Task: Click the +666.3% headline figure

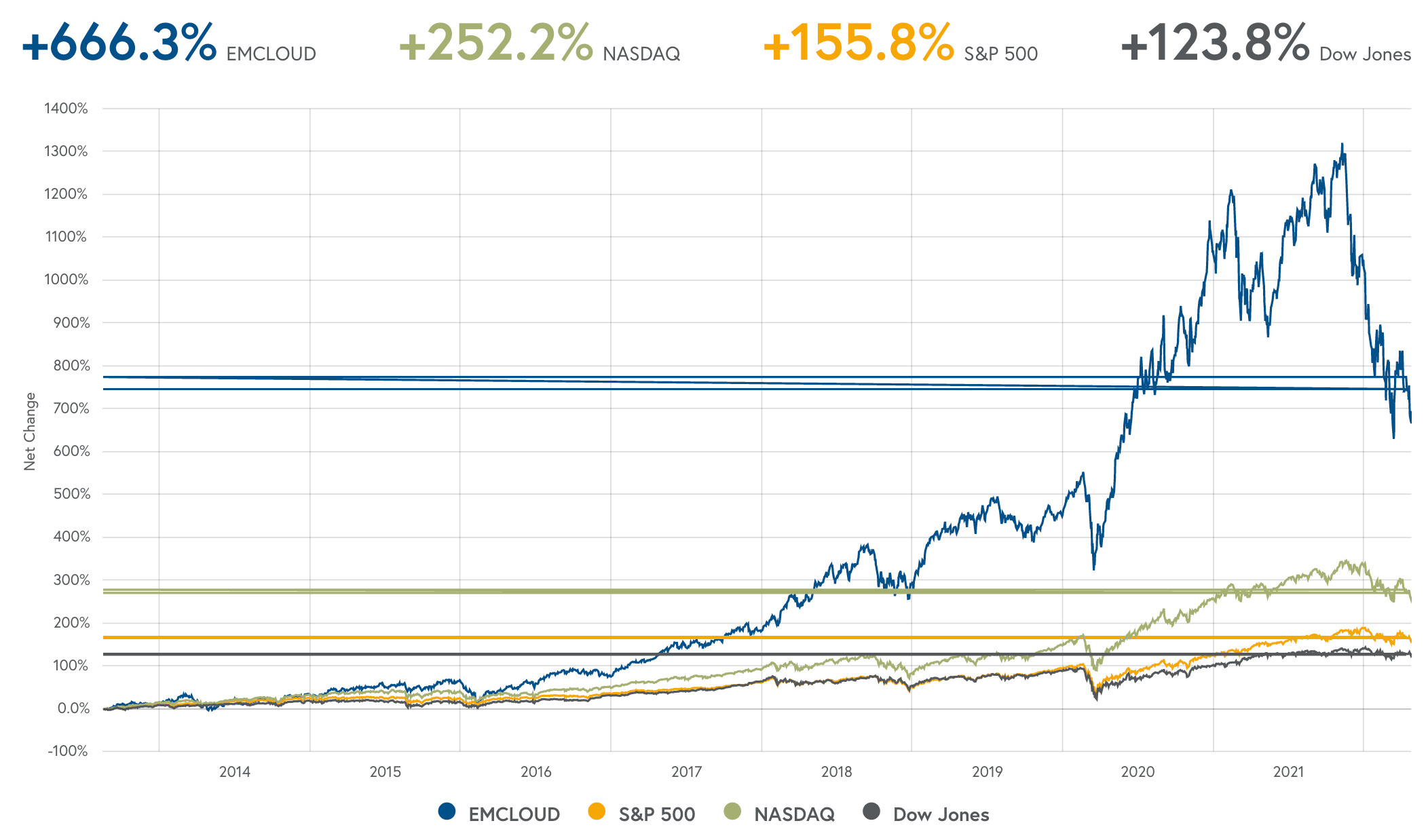Action: pos(119,42)
